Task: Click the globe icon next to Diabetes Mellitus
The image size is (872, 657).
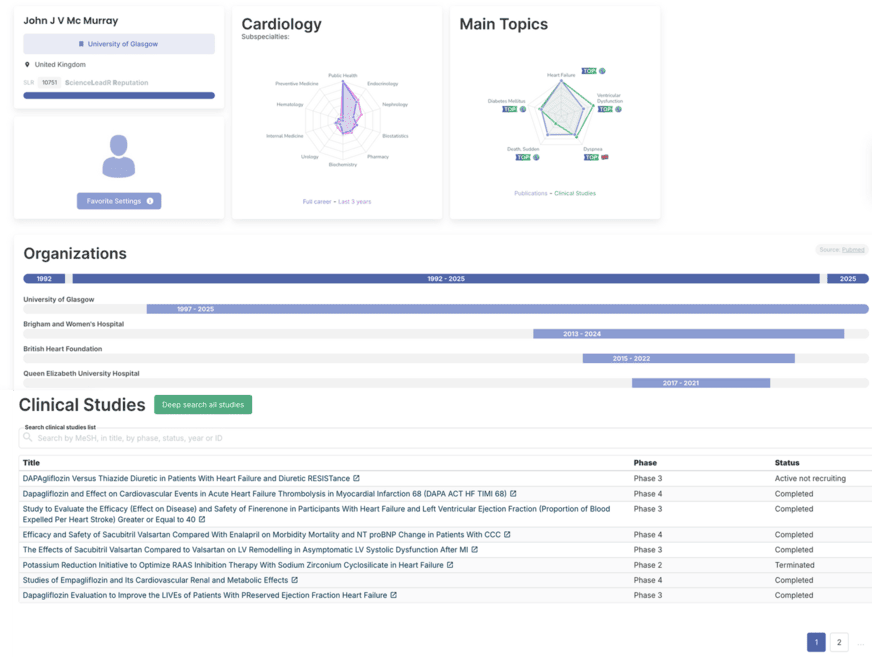Action: [522, 110]
